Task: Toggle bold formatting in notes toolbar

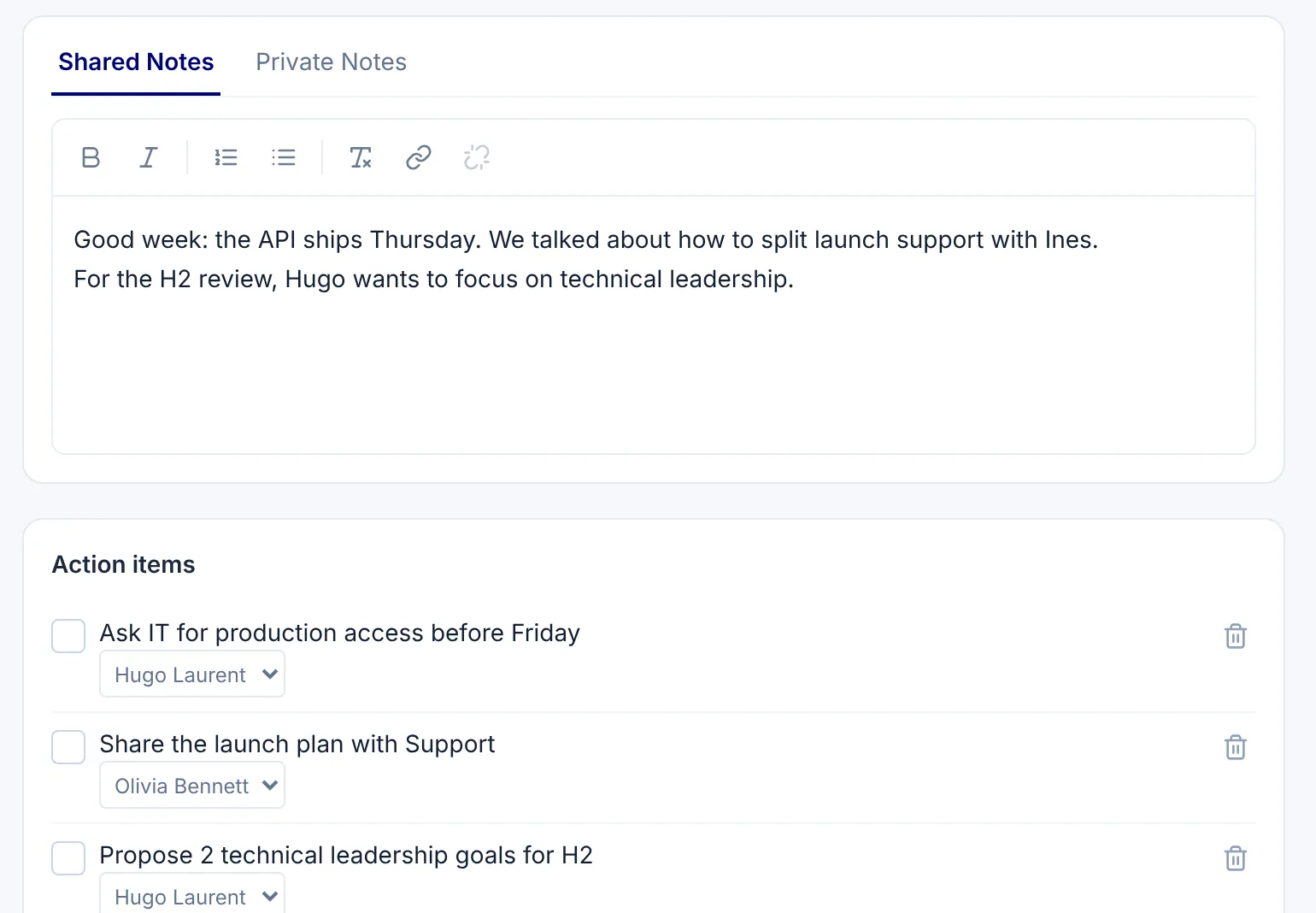Action: click(x=91, y=157)
